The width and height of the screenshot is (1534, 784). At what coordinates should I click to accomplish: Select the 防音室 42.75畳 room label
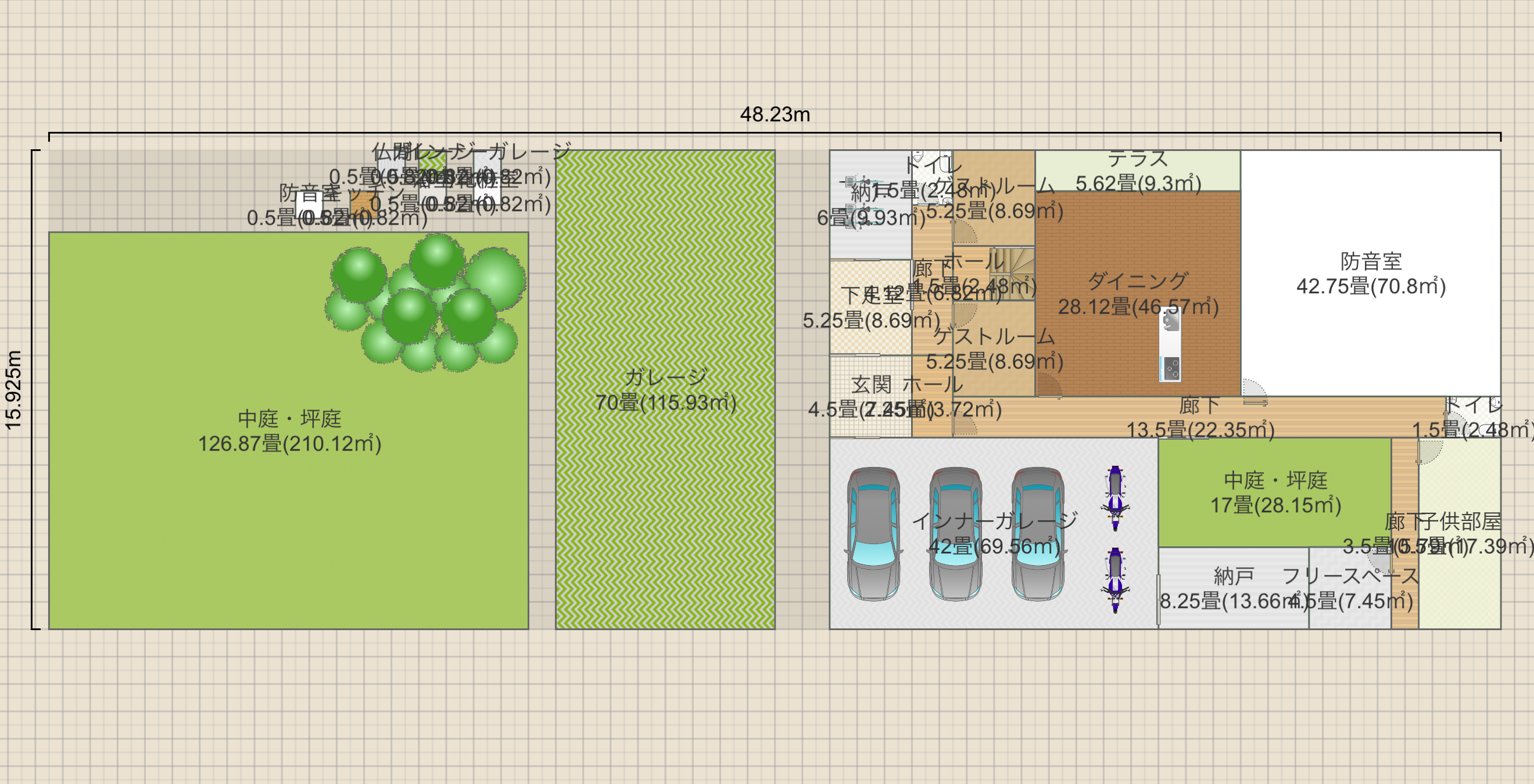1371,274
